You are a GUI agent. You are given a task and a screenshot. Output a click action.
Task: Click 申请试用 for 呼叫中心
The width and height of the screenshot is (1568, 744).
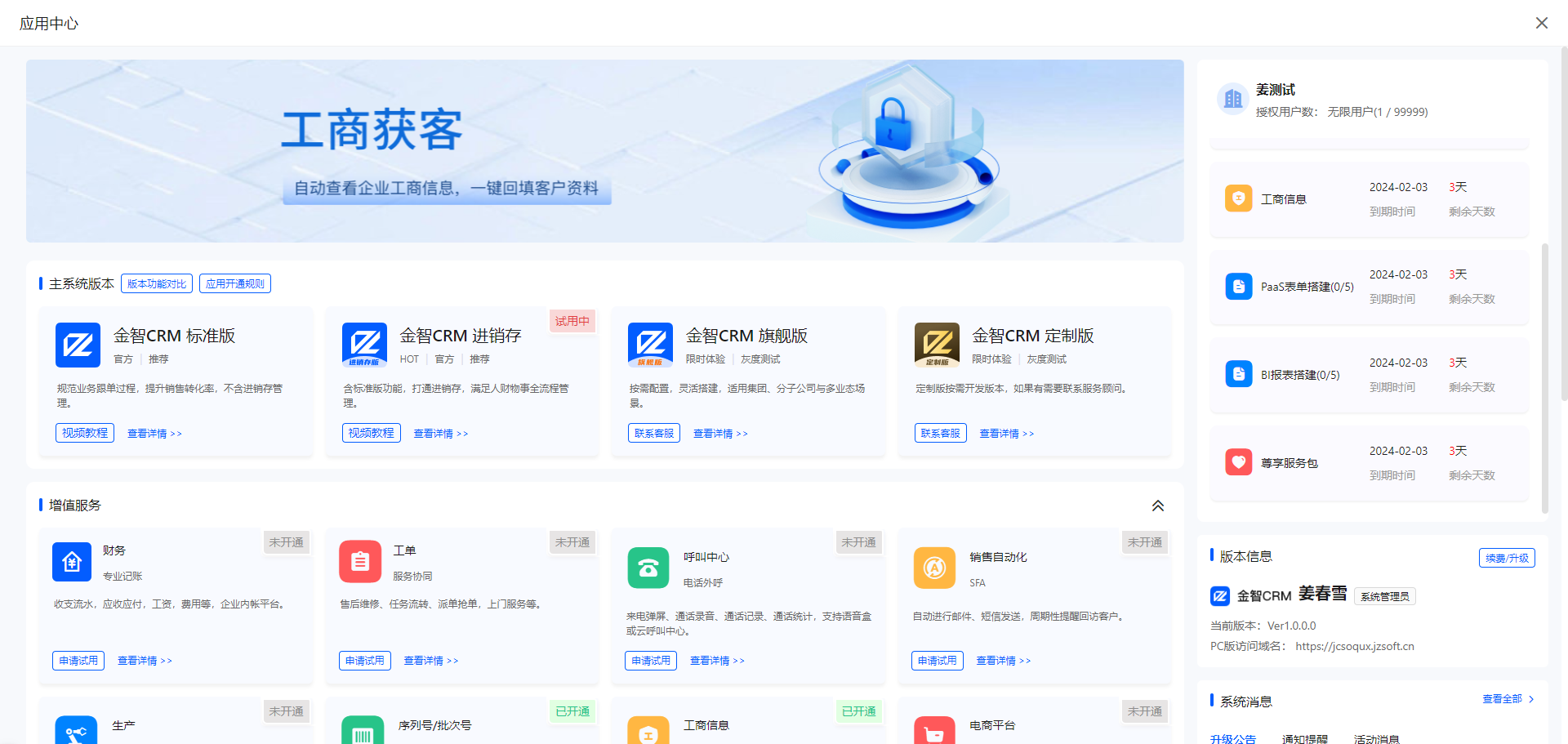[x=651, y=660]
